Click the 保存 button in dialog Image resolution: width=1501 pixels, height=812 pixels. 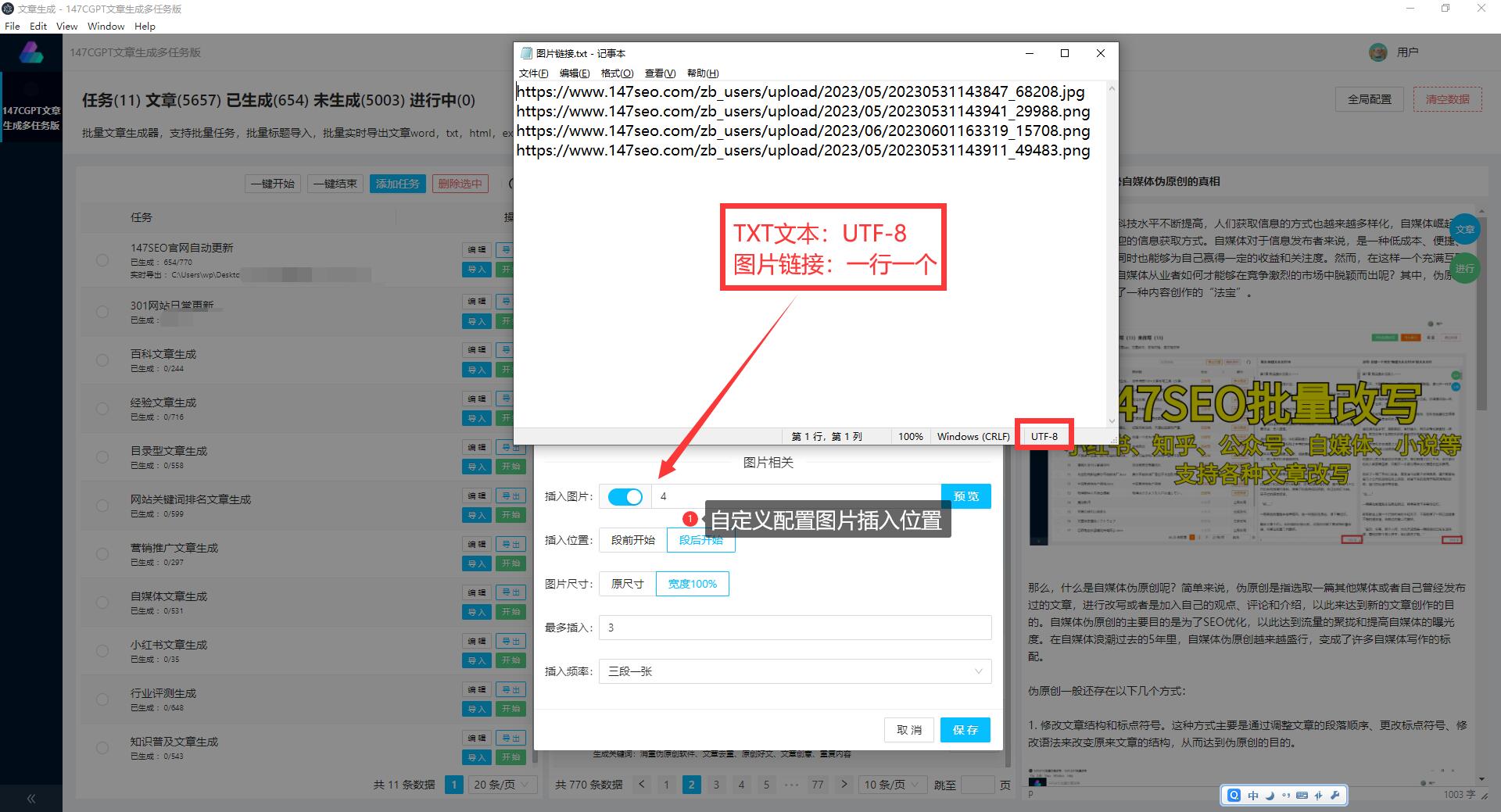(x=965, y=730)
